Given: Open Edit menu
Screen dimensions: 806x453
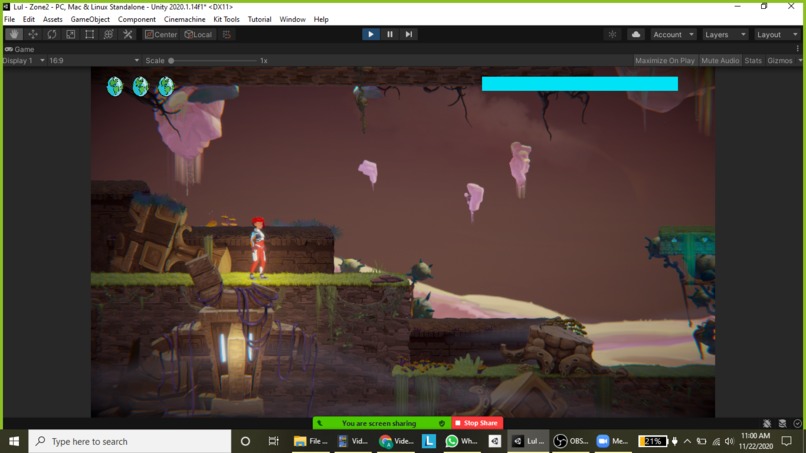Looking at the screenshot, I should point(29,19).
